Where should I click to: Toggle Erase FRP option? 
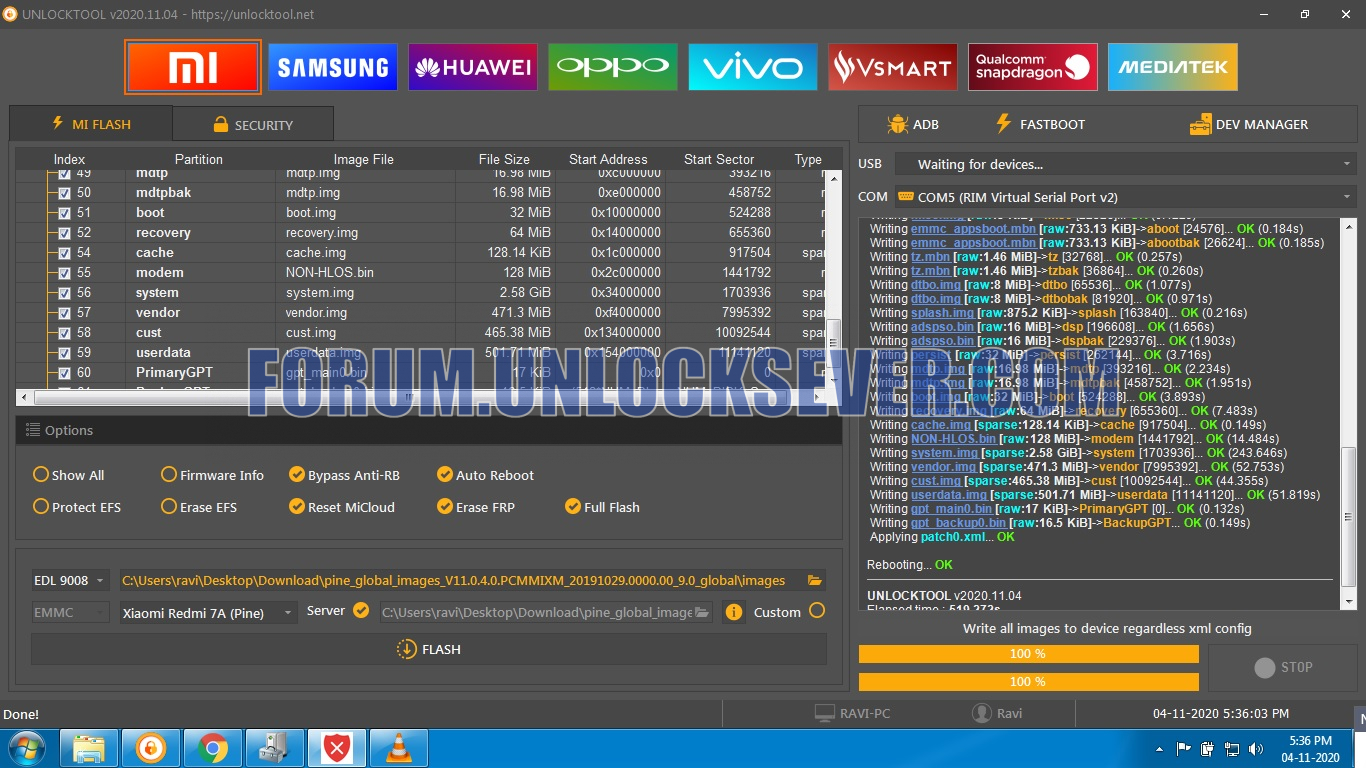coord(475,507)
